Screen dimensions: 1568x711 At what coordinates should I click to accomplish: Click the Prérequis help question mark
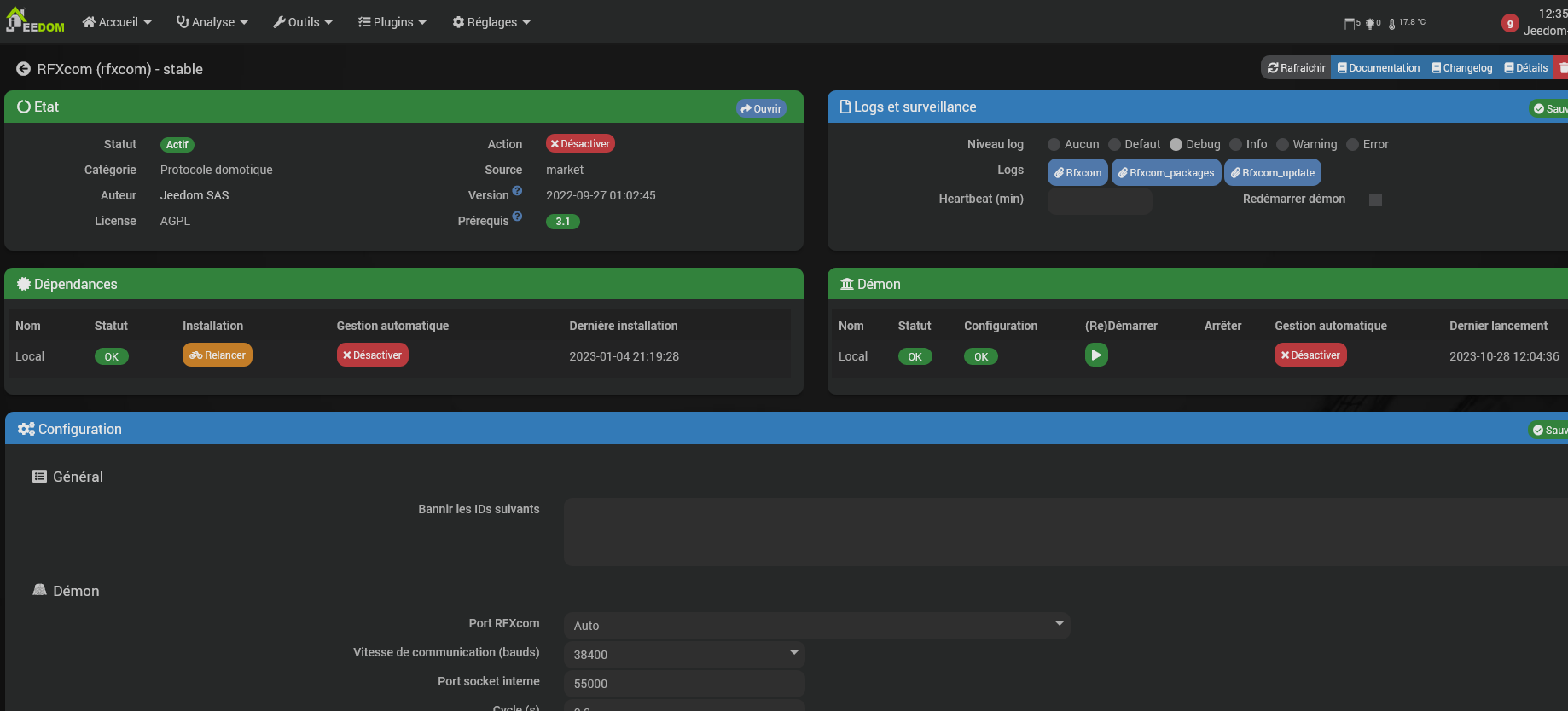[x=517, y=217]
